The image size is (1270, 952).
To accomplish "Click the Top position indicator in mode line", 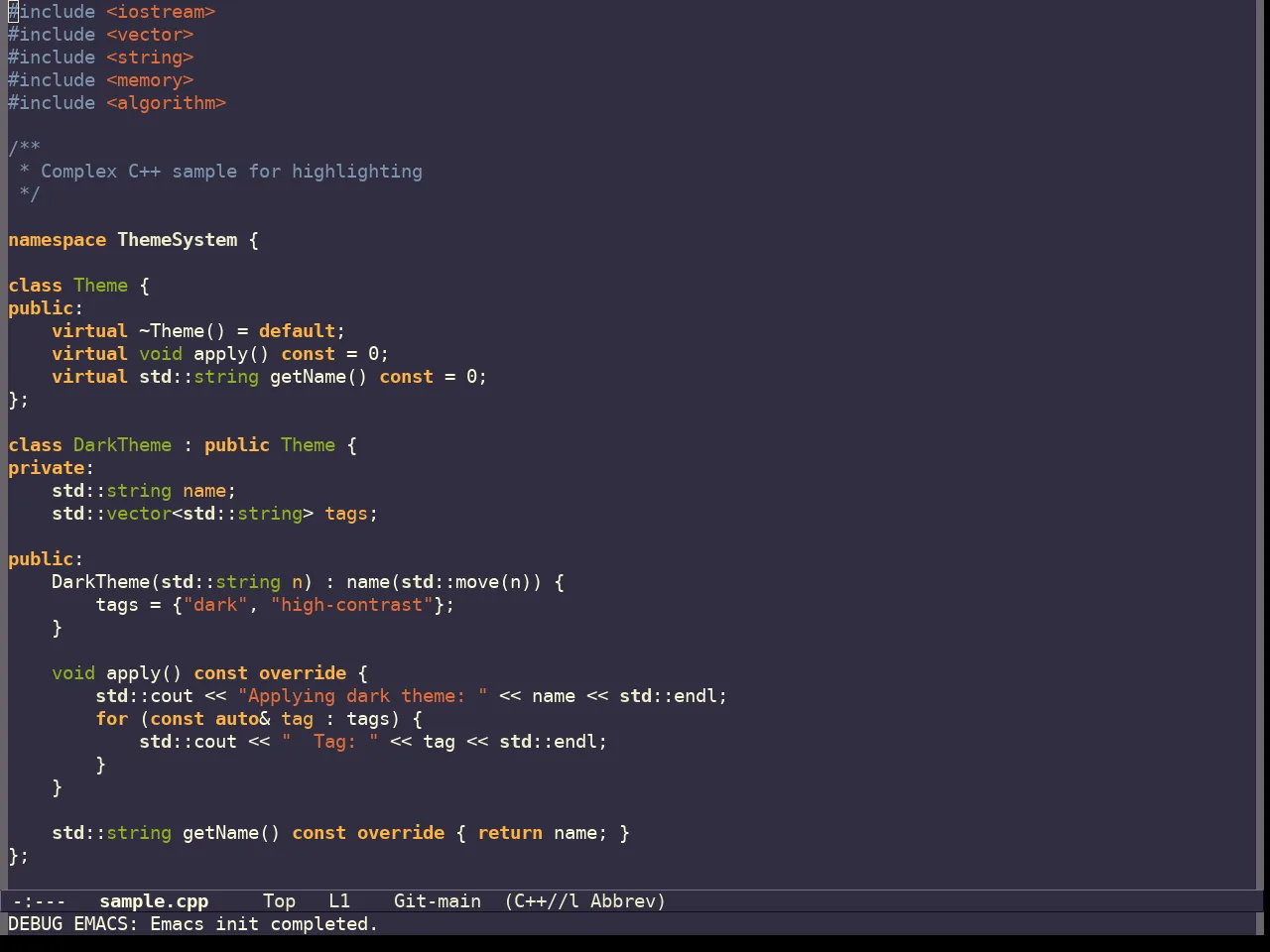I will click(x=279, y=901).
